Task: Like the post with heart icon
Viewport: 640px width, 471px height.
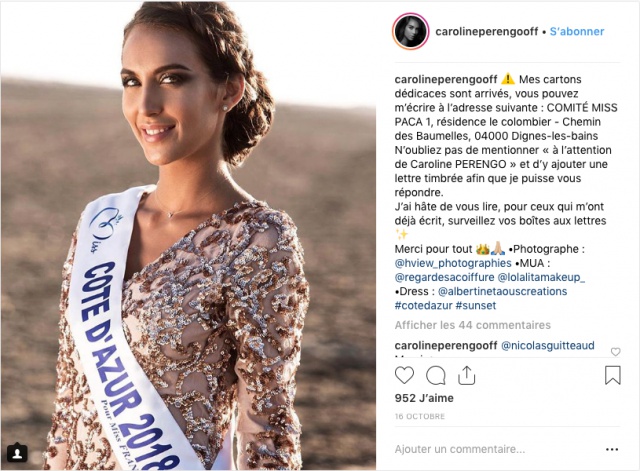Action: 404,375
